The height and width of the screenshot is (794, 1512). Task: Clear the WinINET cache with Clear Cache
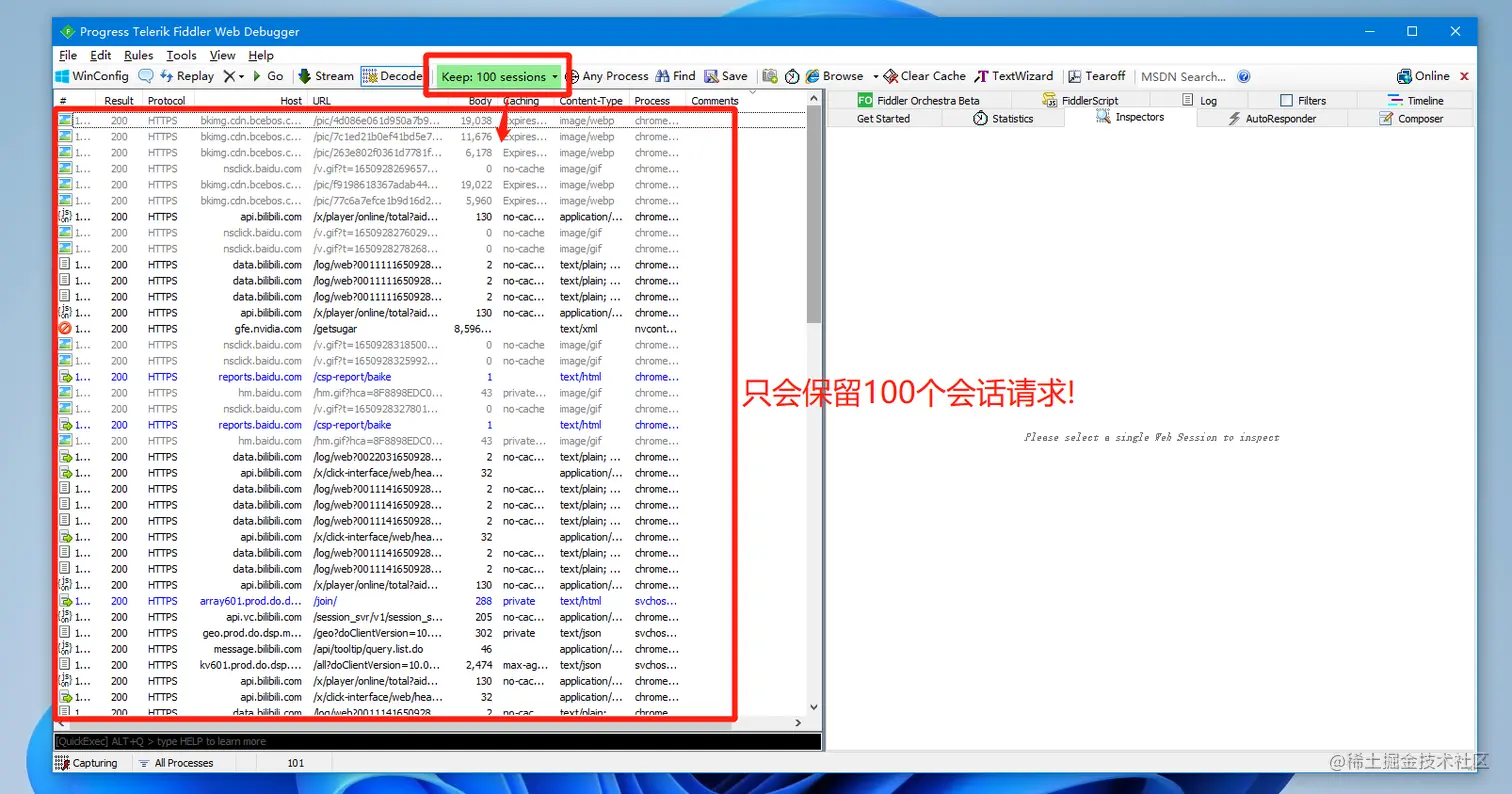tap(924, 76)
